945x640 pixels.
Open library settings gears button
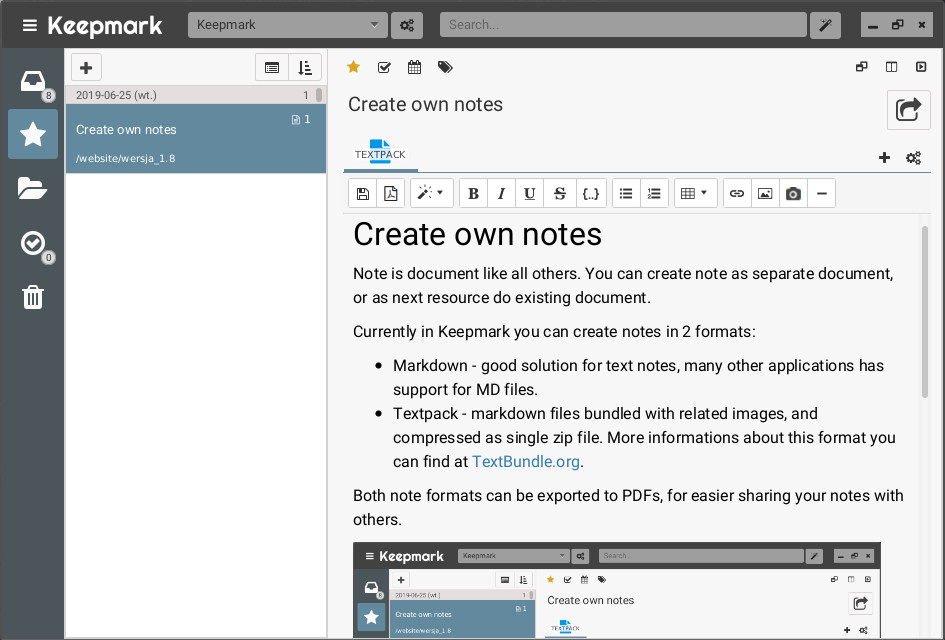click(x=407, y=25)
